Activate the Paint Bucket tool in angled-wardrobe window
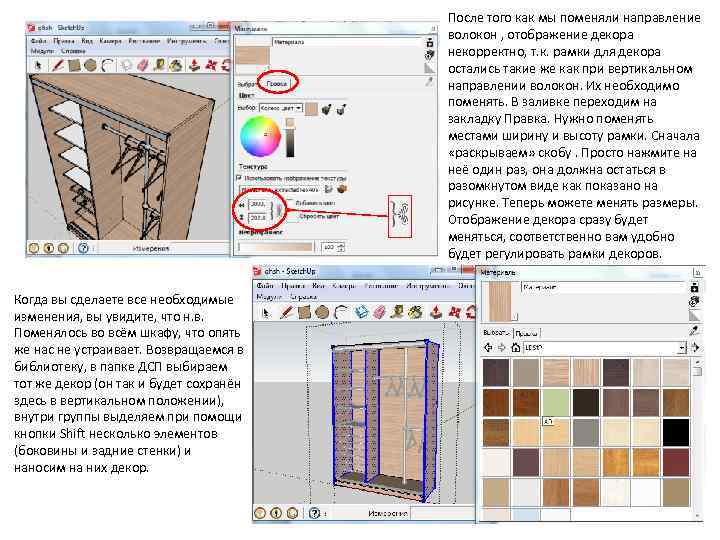This screenshot has height=540, width=720. pos(176,65)
